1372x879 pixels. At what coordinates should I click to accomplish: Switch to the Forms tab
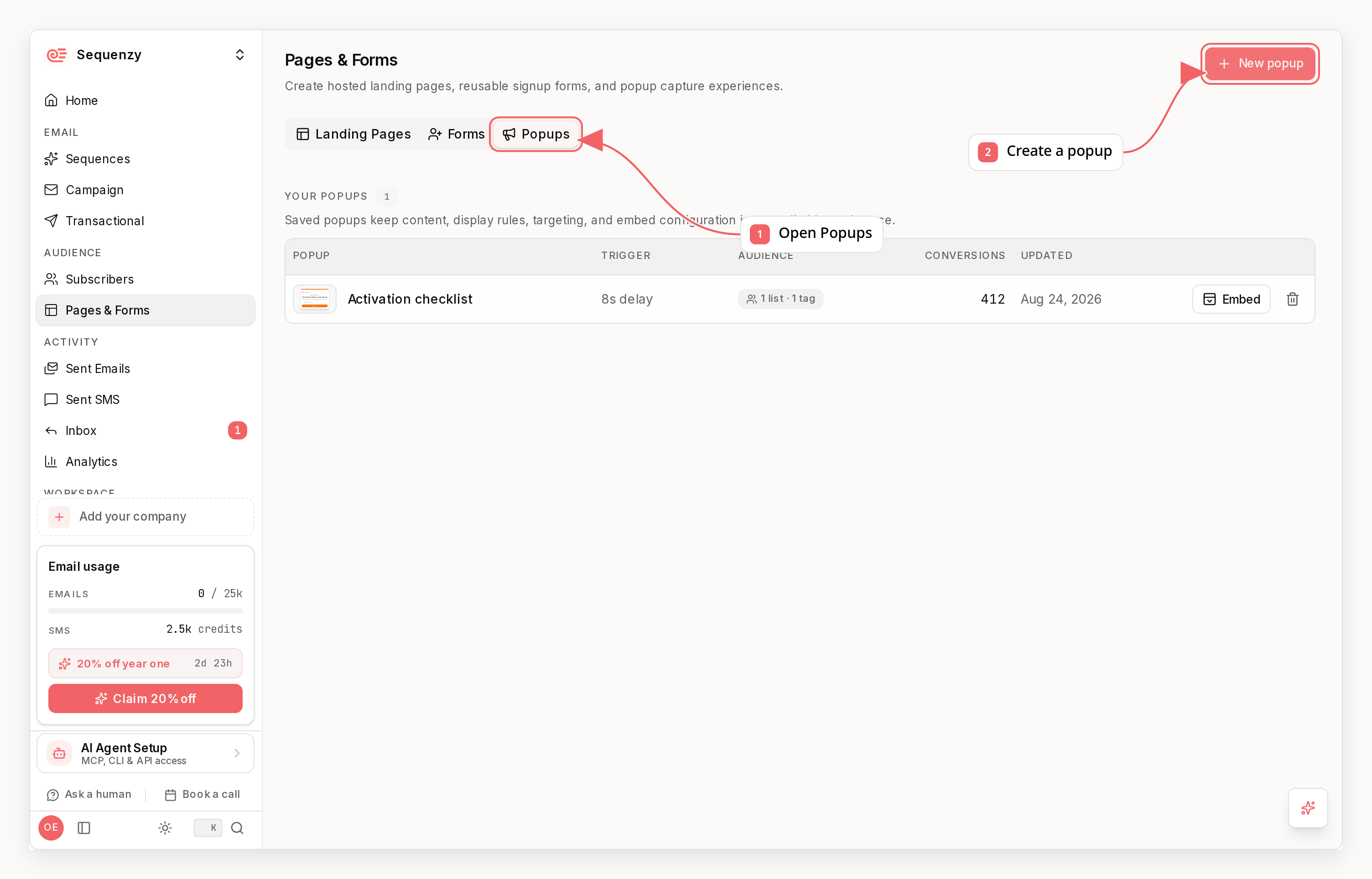click(456, 134)
